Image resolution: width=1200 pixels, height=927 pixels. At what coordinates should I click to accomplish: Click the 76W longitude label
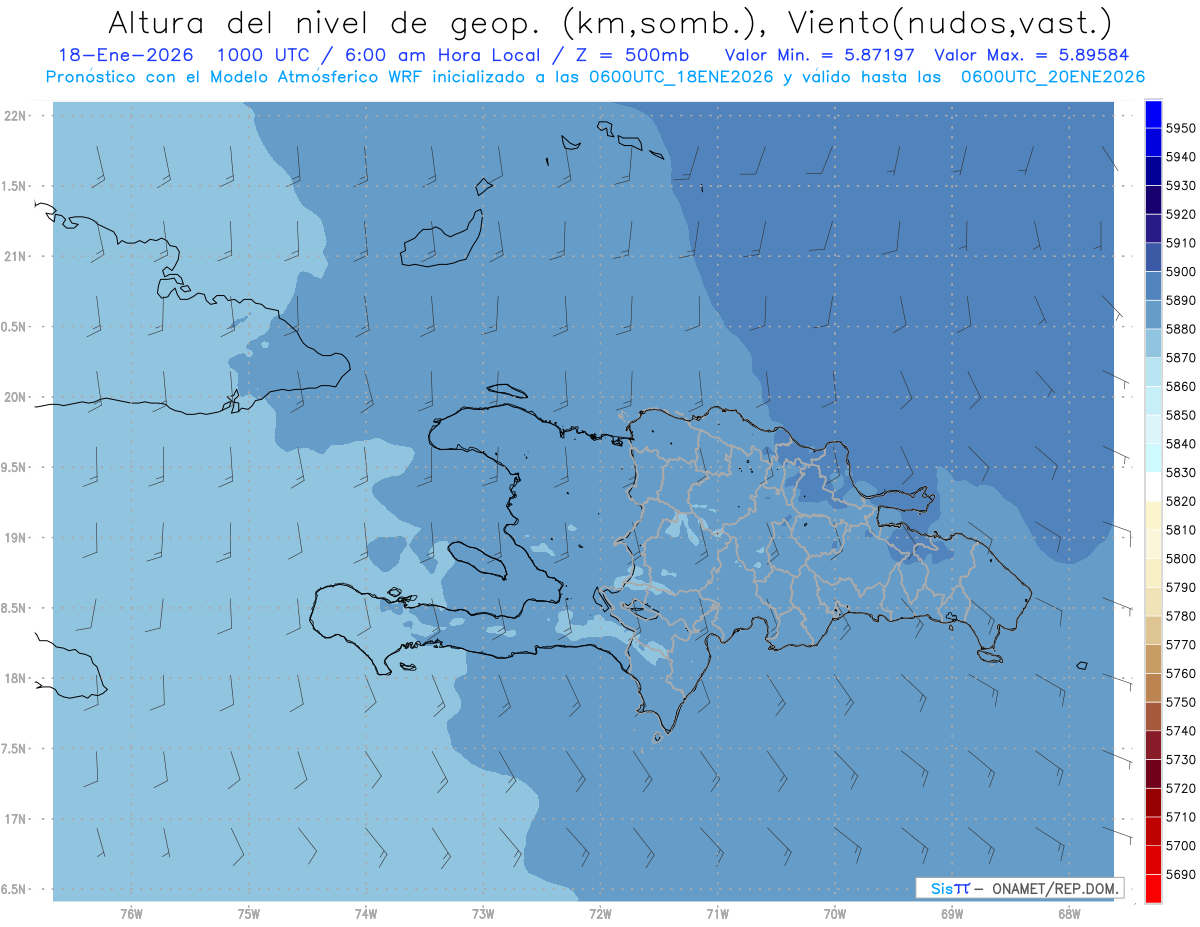[131, 914]
